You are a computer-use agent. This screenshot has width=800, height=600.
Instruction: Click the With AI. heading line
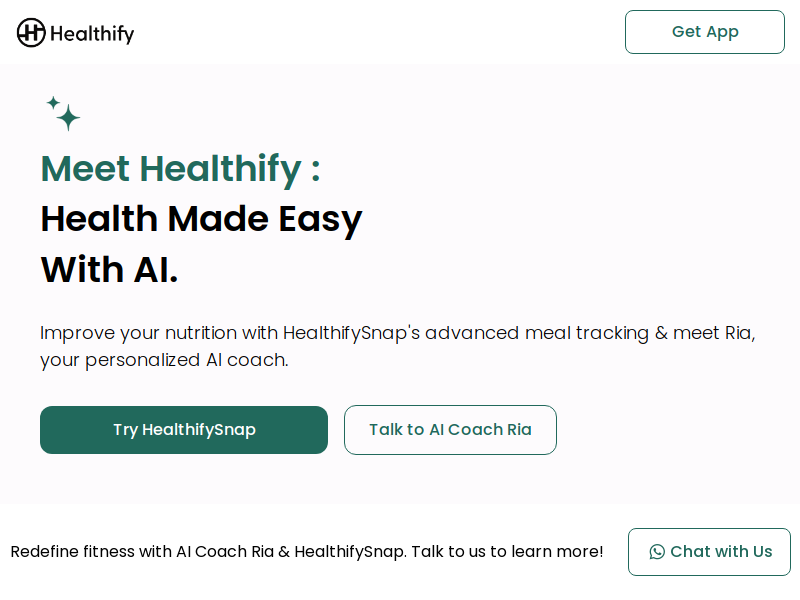click(x=110, y=270)
